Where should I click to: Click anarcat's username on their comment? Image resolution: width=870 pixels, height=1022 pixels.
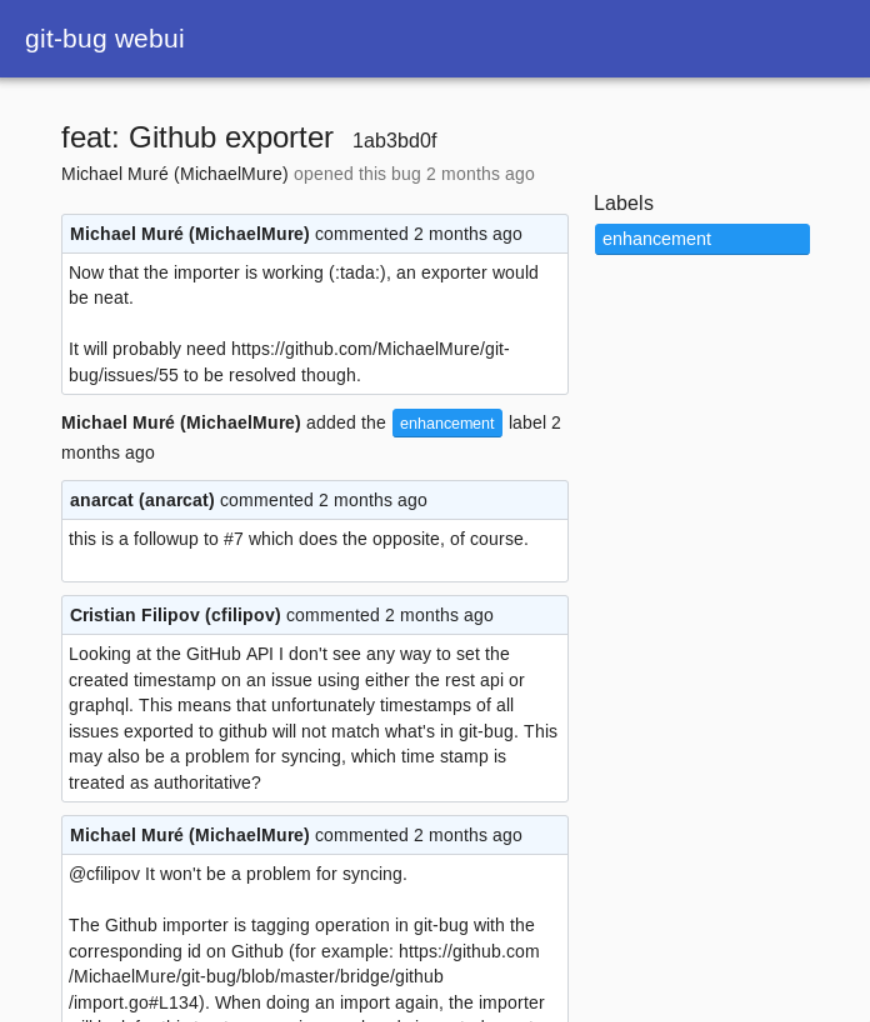[x=140, y=499]
